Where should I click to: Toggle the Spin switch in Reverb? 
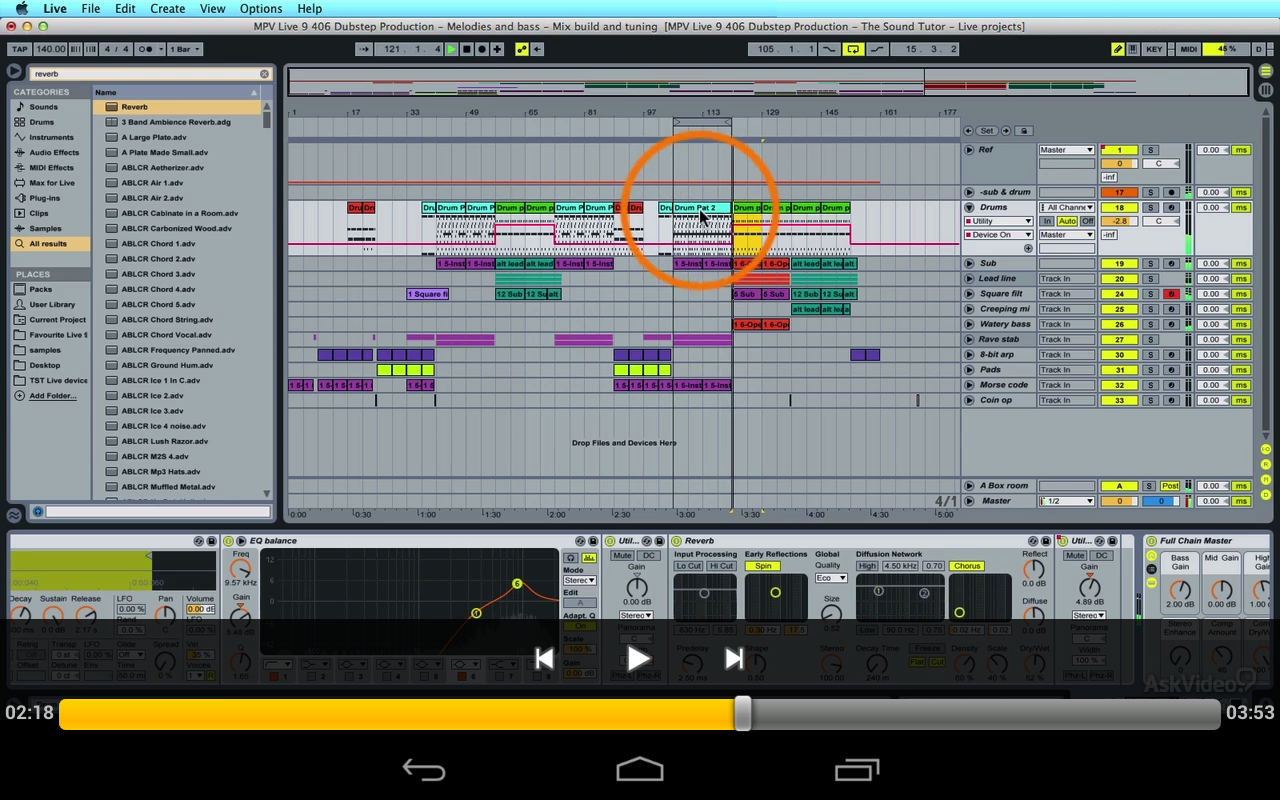(764, 566)
